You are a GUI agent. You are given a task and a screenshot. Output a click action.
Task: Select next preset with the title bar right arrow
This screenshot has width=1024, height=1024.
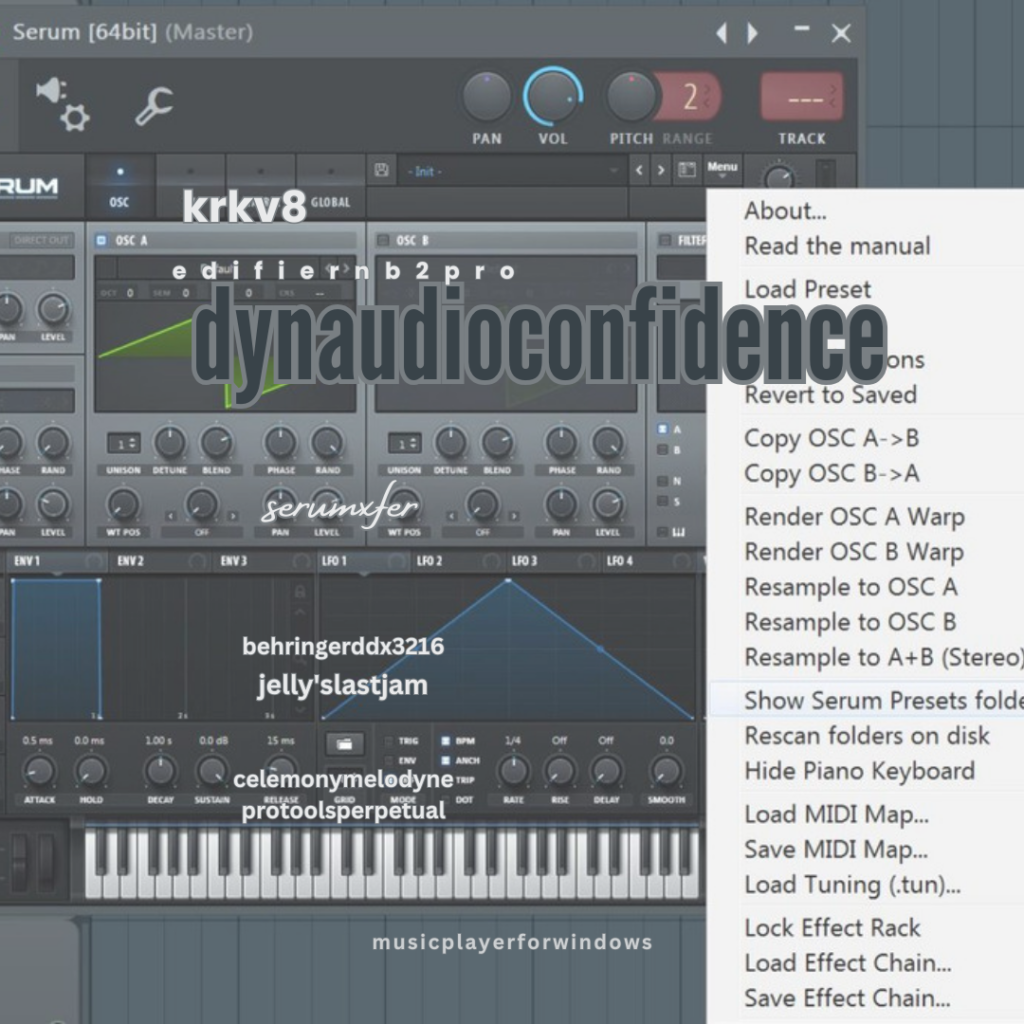752,33
